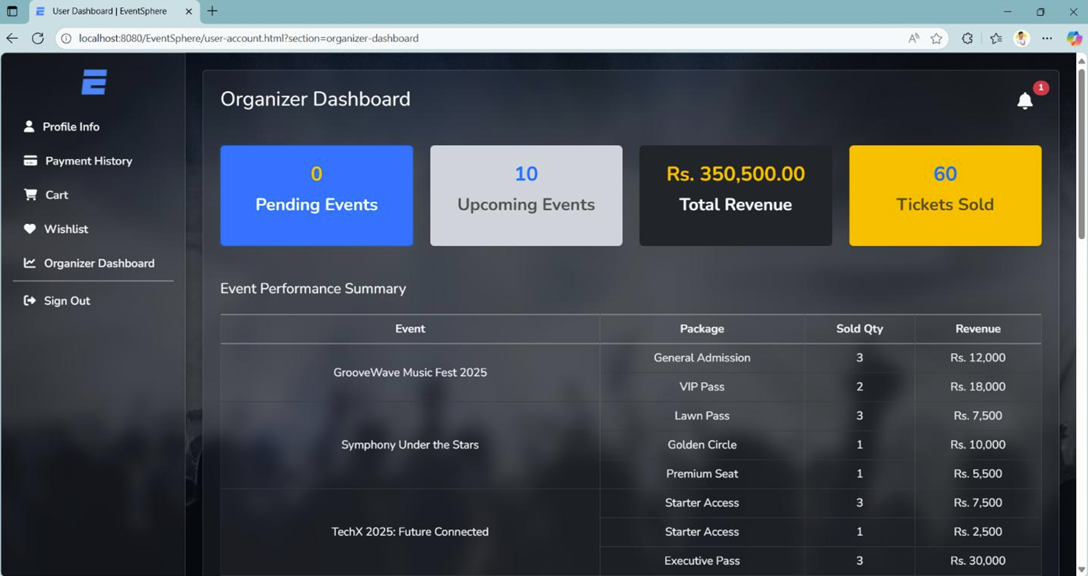
Task: Click Sign Out in the sidebar
Action: pos(66,301)
